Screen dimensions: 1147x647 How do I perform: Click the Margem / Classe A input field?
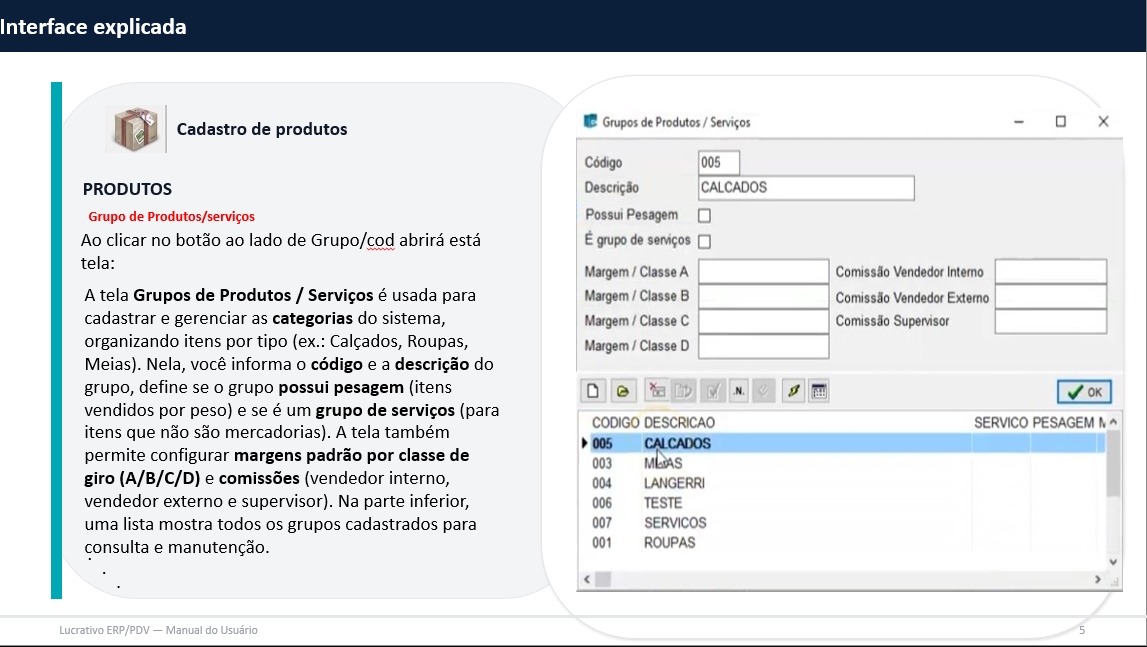pyautogui.click(x=763, y=272)
